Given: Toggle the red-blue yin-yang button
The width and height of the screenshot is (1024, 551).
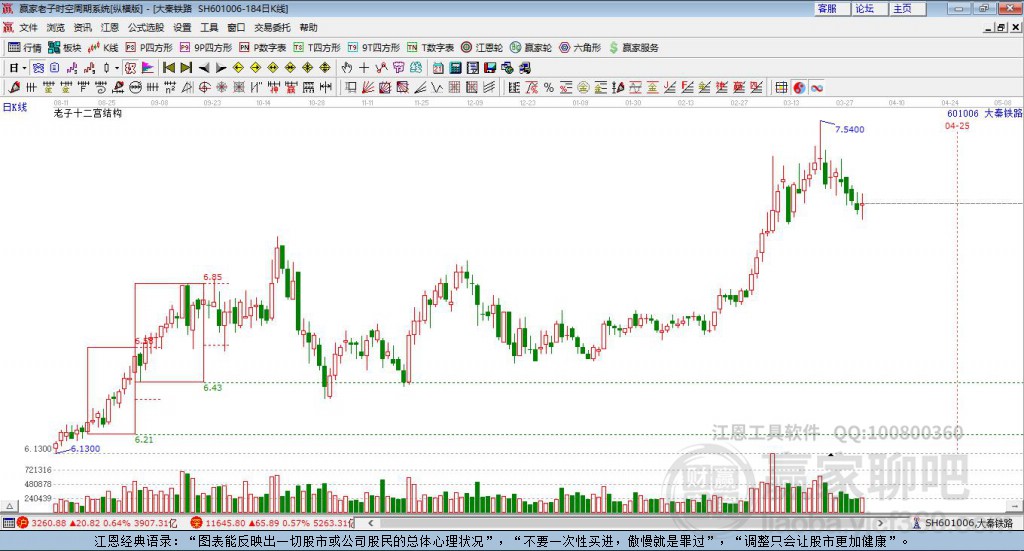Looking at the screenshot, I should (x=799, y=87).
